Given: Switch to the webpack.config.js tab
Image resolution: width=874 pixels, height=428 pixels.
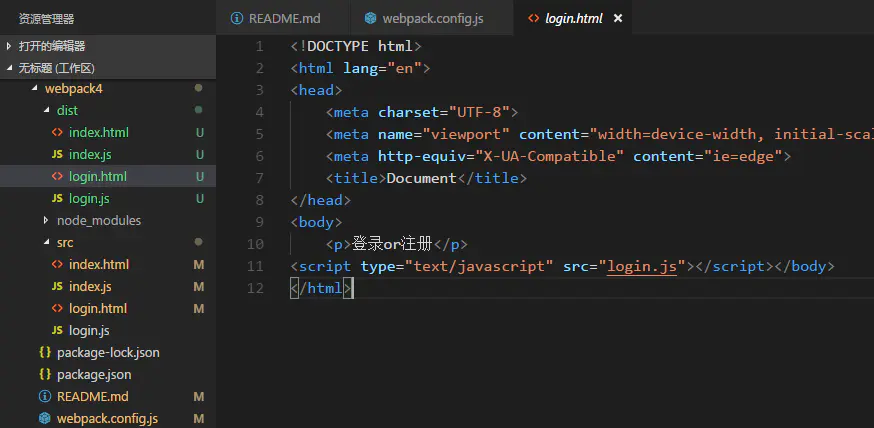Looking at the screenshot, I should coord(432,18).
